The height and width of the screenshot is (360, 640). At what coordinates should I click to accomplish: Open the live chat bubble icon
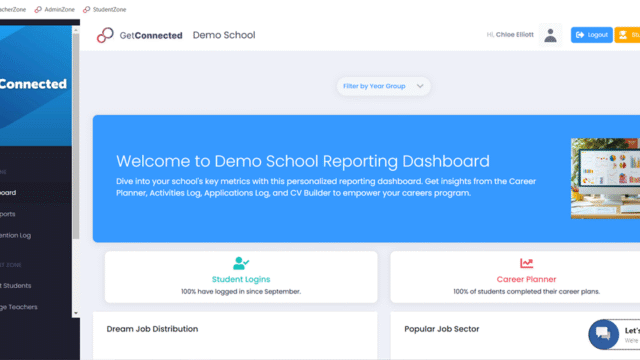click(x=603, y=334)
